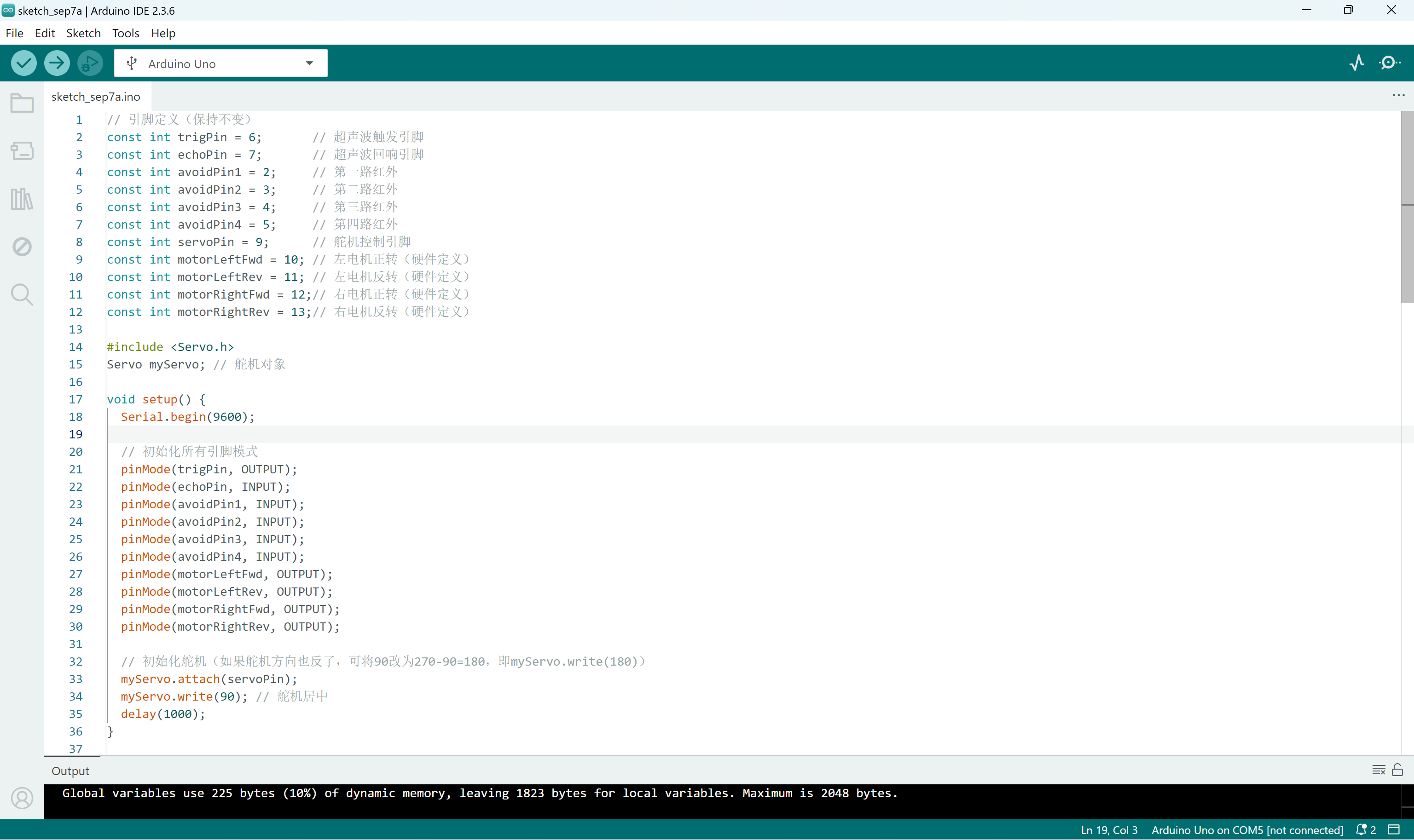The height and width of the screenshot is (840, 1414).
Task: Click the Arduino IDE app logo
Action: tap(8, 10)
